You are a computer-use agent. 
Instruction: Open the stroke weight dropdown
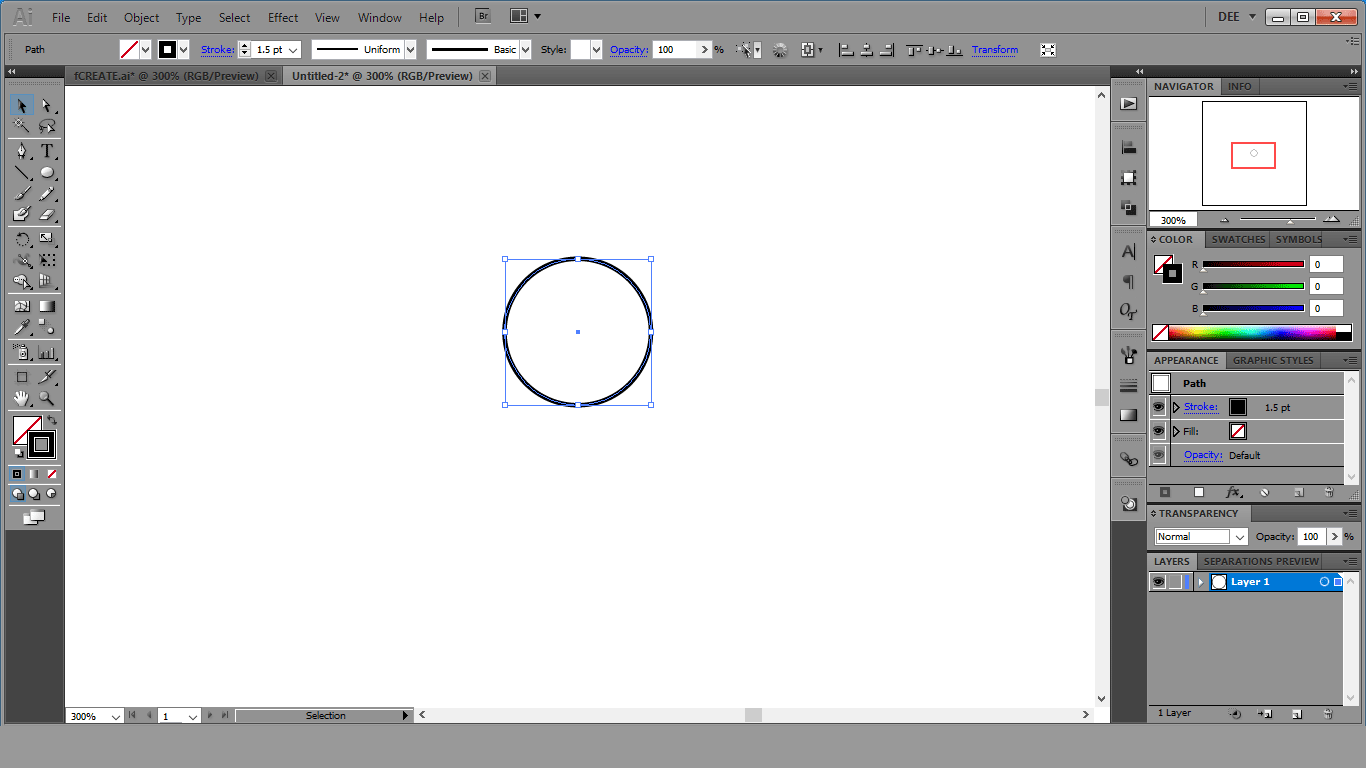pos(293,50)
